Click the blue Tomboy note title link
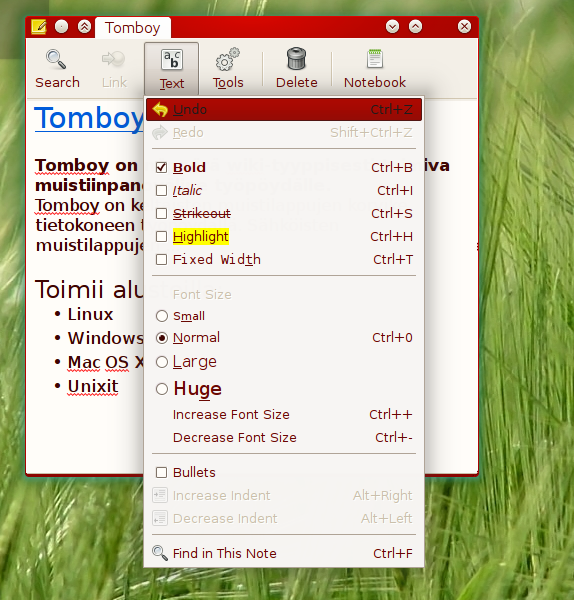 click(x=89, y=118)
